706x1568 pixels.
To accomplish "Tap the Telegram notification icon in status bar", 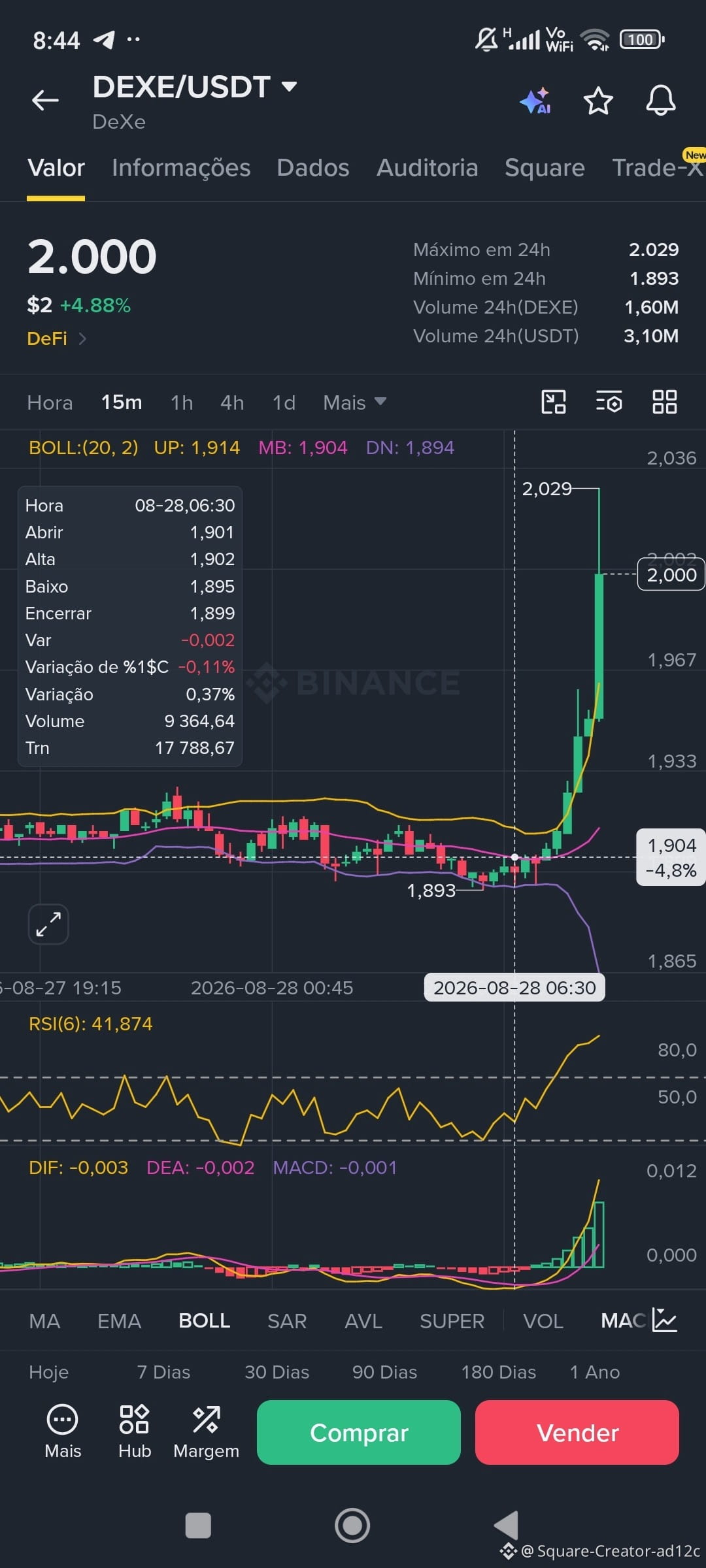I will [x=104, y=39].
